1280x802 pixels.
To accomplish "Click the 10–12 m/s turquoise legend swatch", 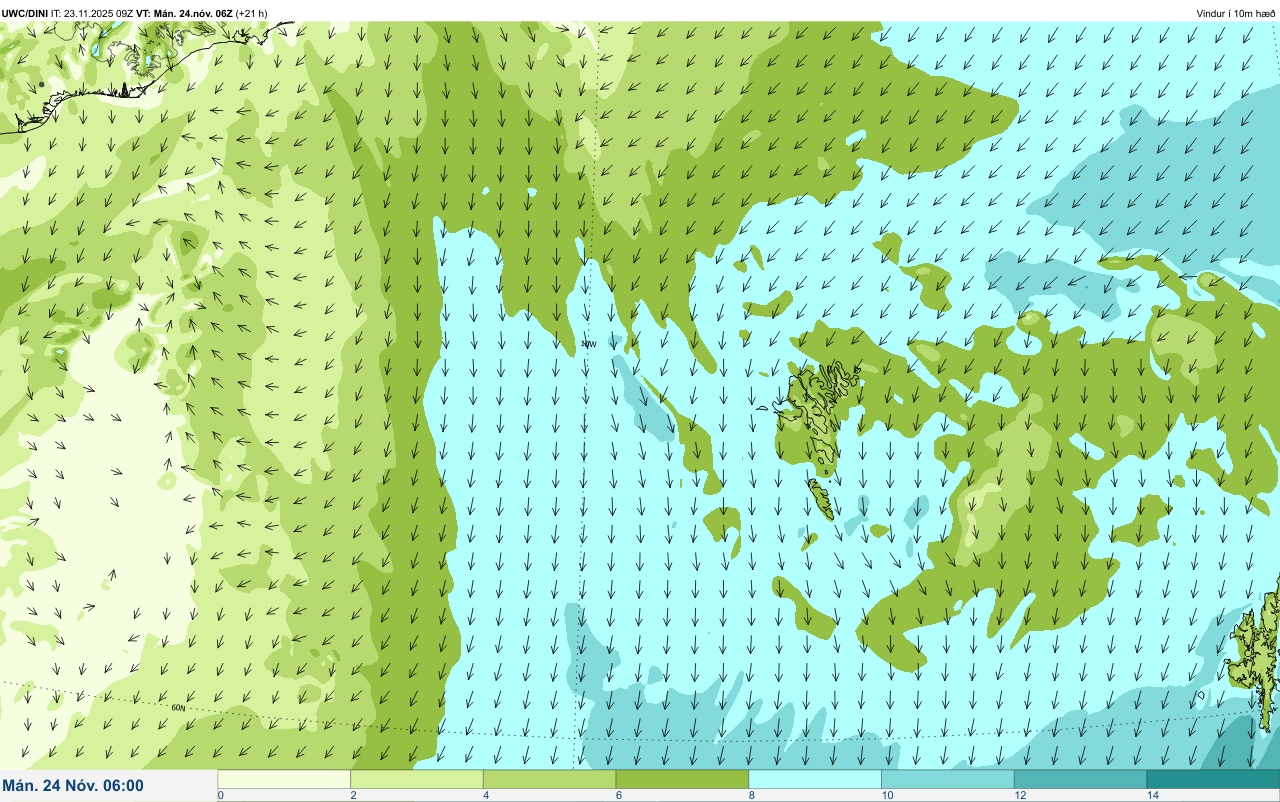I will pos(947,779).
